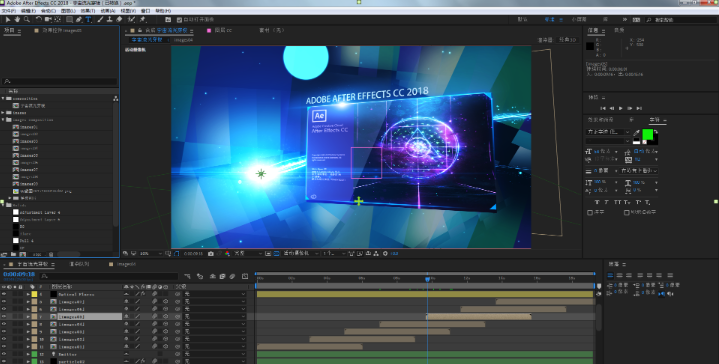Click the black swatch in Info panel
The image size is (719, 364).
tap(590, 46)
